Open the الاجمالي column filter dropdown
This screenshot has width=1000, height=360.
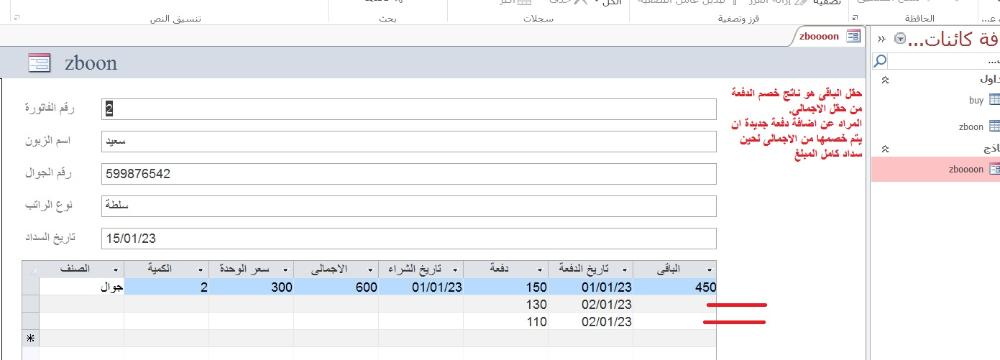(x=371, y=270)
